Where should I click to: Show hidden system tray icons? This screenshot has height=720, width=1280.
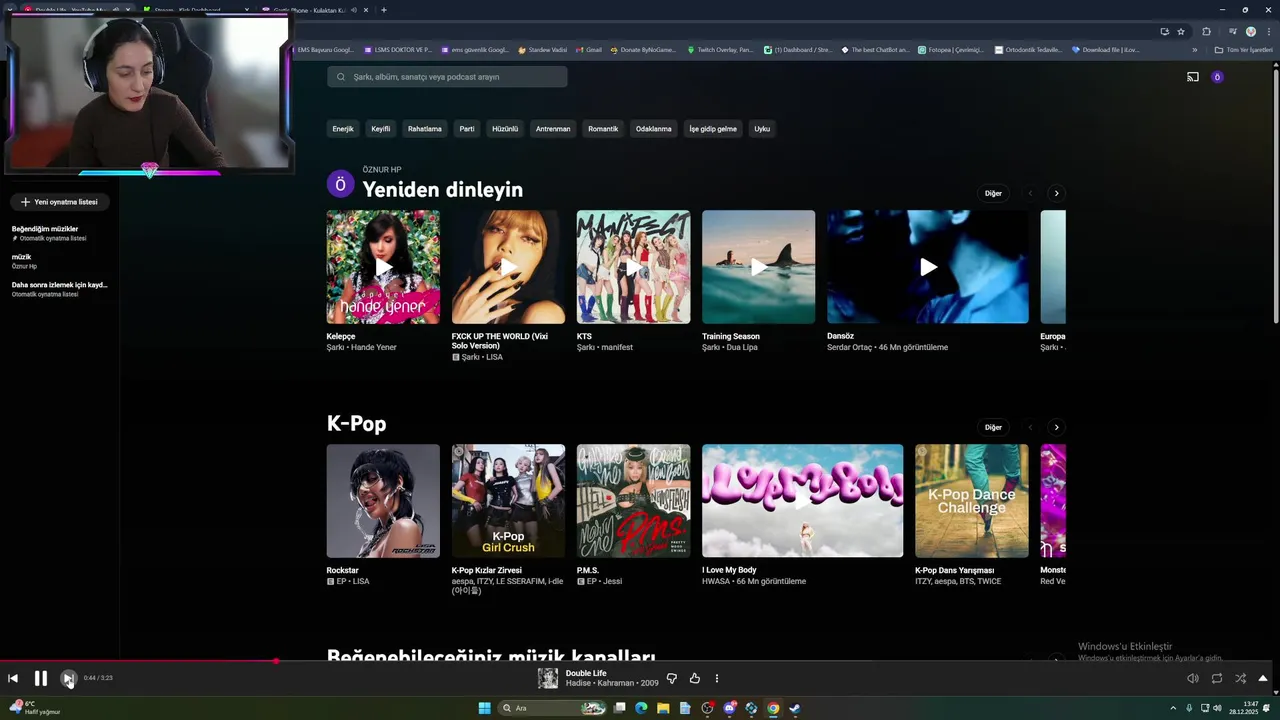(x=1173, y=708)
